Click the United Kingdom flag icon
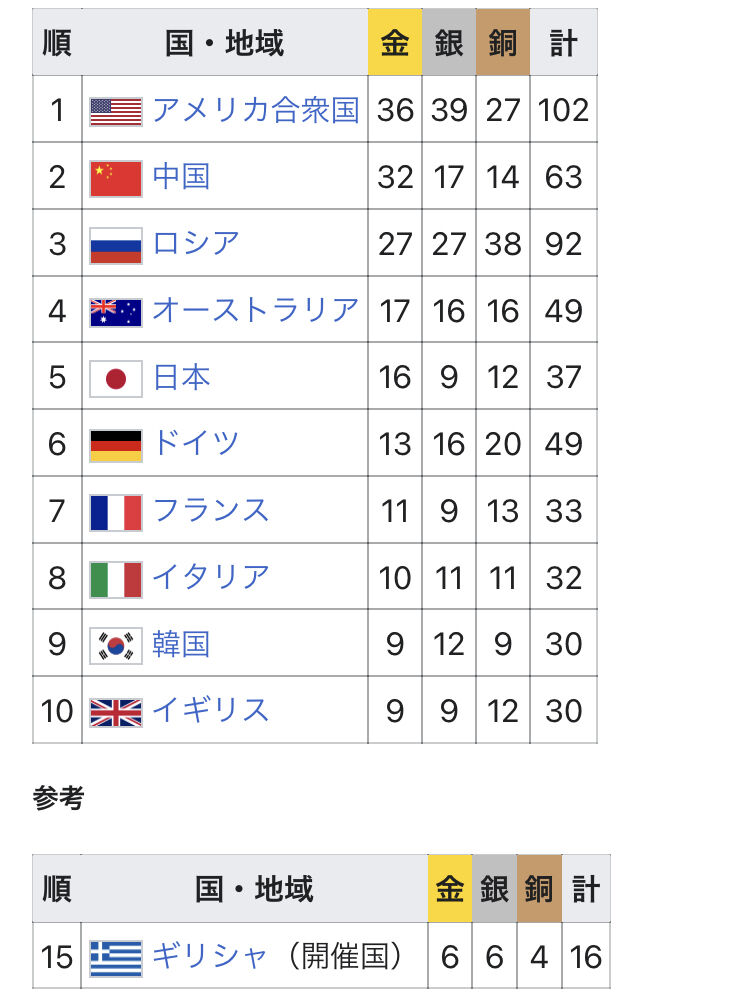Screen dimensions: 750x1005 115,712
